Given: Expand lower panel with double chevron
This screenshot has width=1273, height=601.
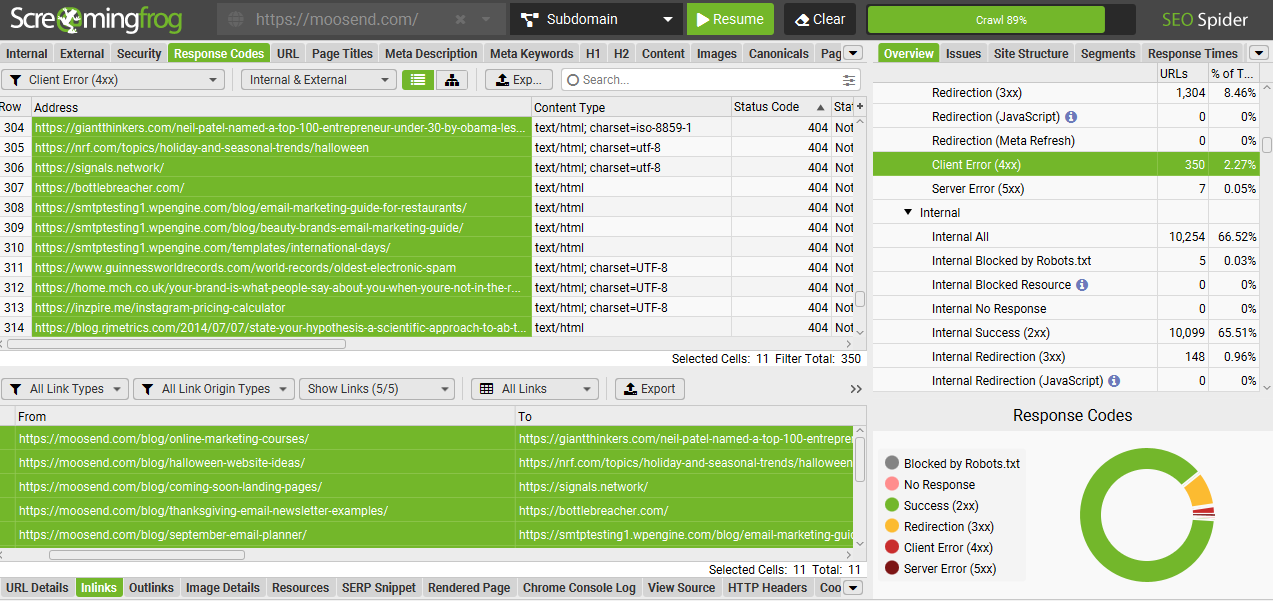Looking at the screenshot, I should 856,389.
